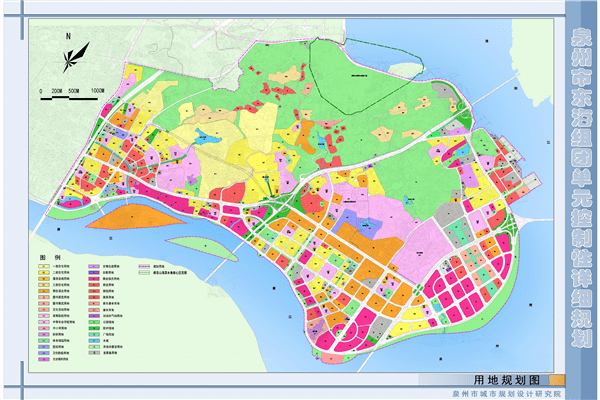This screenshot has height=400, width=600.
Task: Click the dark purple swatch in the legend
Action: point(94,273)
